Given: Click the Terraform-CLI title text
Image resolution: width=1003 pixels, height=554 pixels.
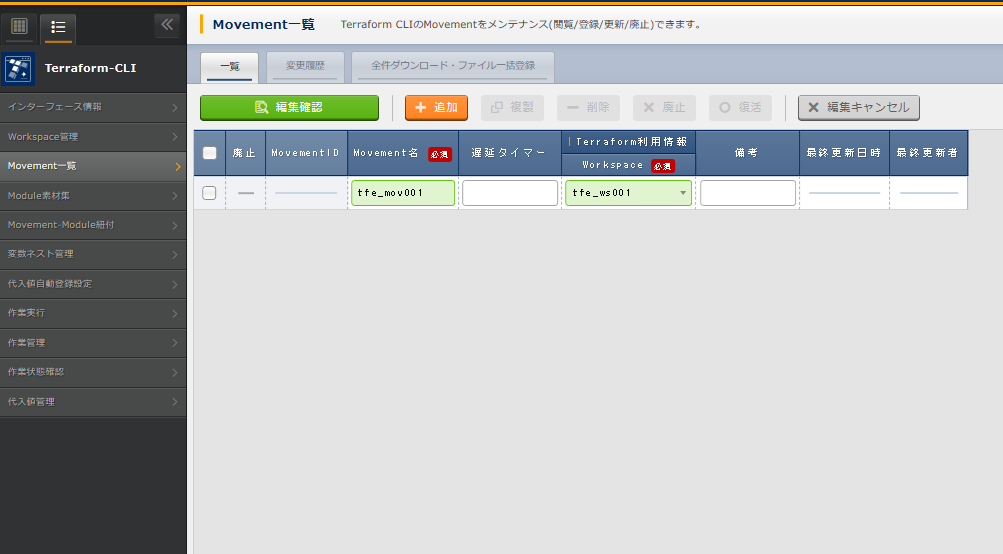Looking at the screenshot, I should click(90, 68).
